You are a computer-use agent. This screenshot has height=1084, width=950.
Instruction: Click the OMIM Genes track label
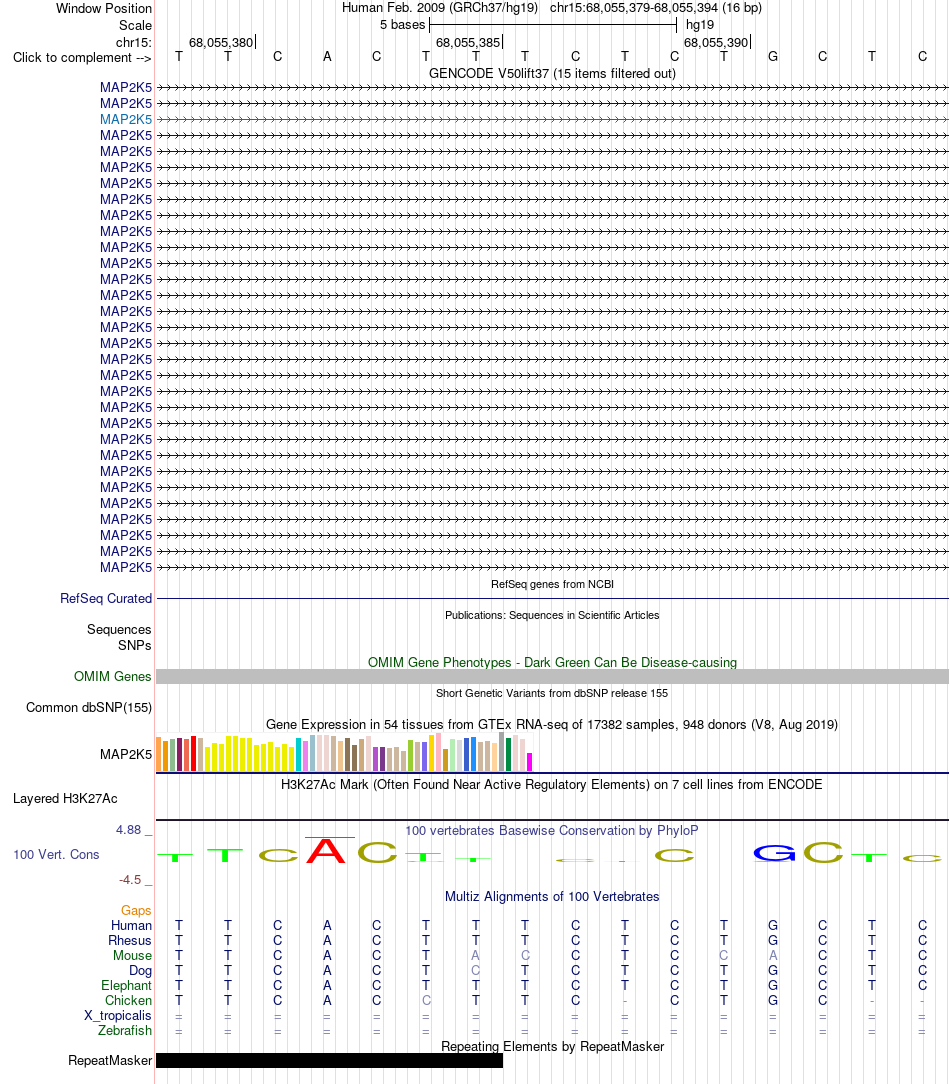click(113, 677)
